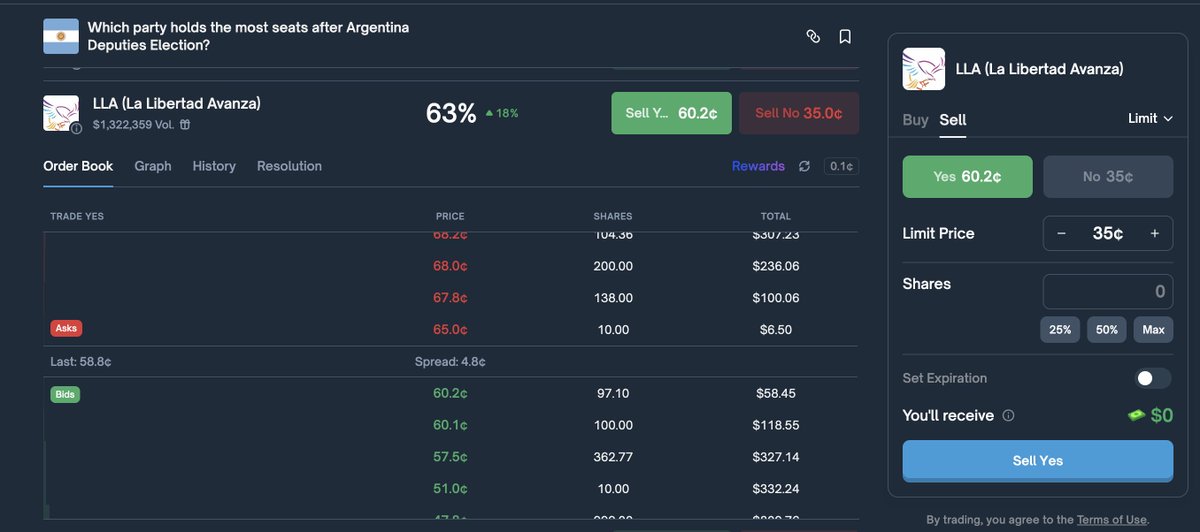Screen dimensions: 1200x532
Task: Set shares to 50%
Action: 1107,329
